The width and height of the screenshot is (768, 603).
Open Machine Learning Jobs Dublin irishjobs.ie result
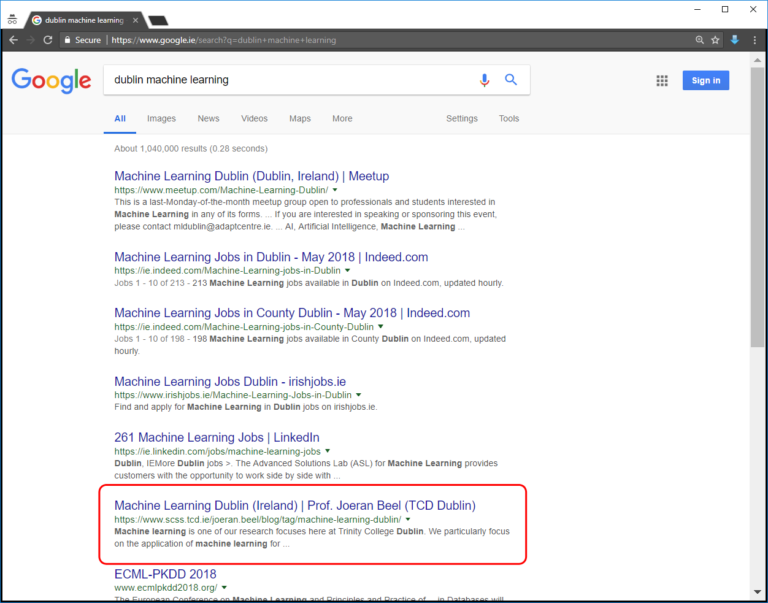tap(230, 382)
